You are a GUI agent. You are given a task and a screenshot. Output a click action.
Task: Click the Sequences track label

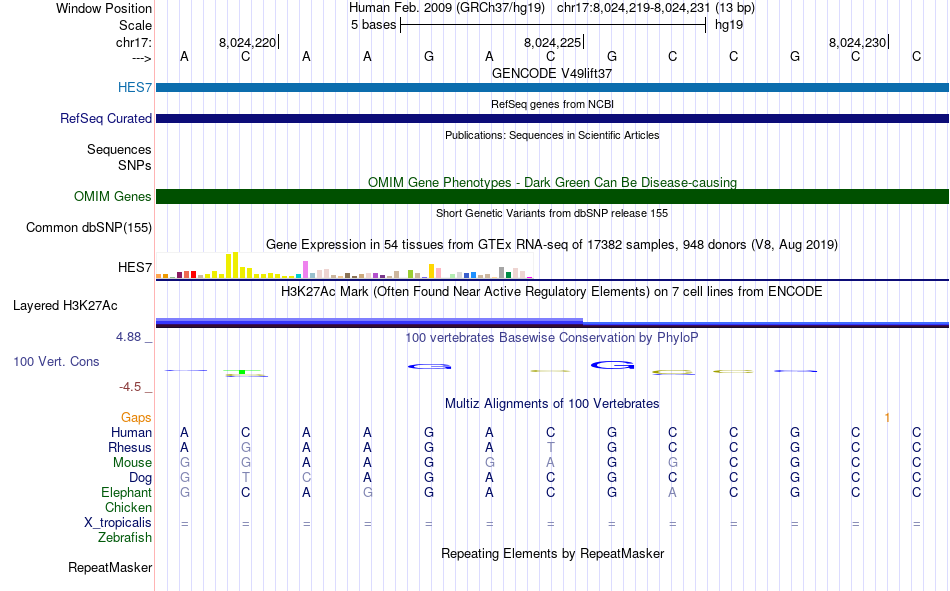[119, 149]
